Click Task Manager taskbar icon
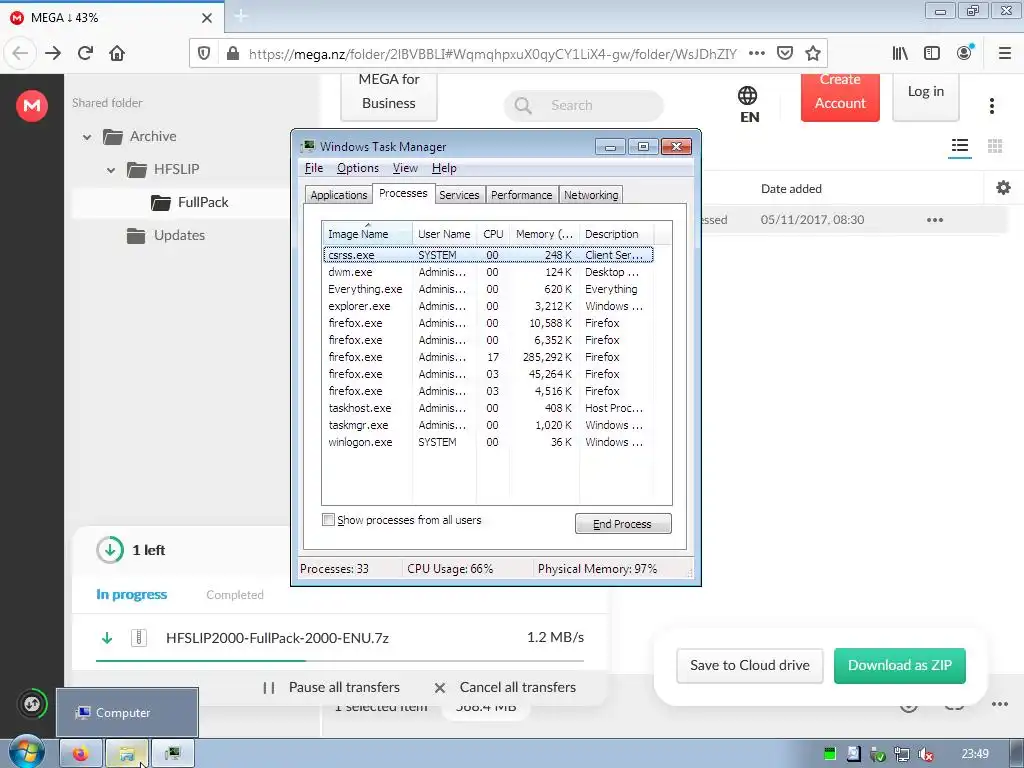This screenshot has width=1024, height=768. (173, 754)
